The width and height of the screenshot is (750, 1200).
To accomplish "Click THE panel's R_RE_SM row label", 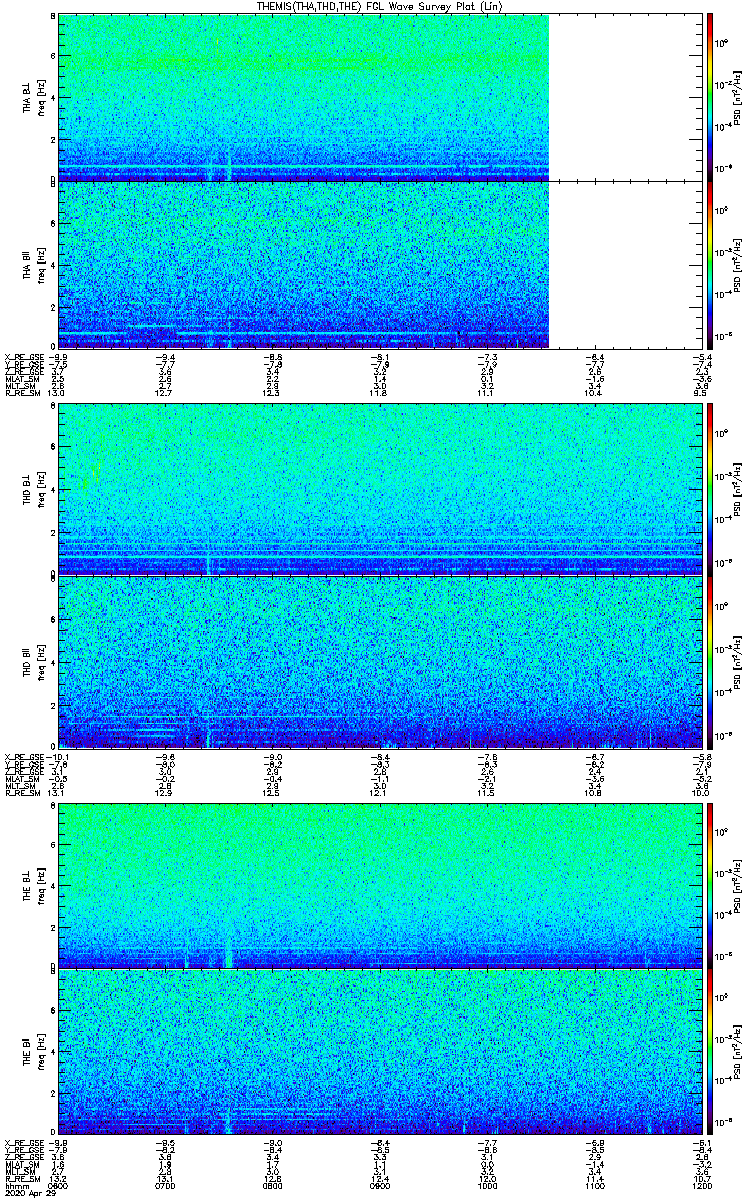I will click(22, 1179).
